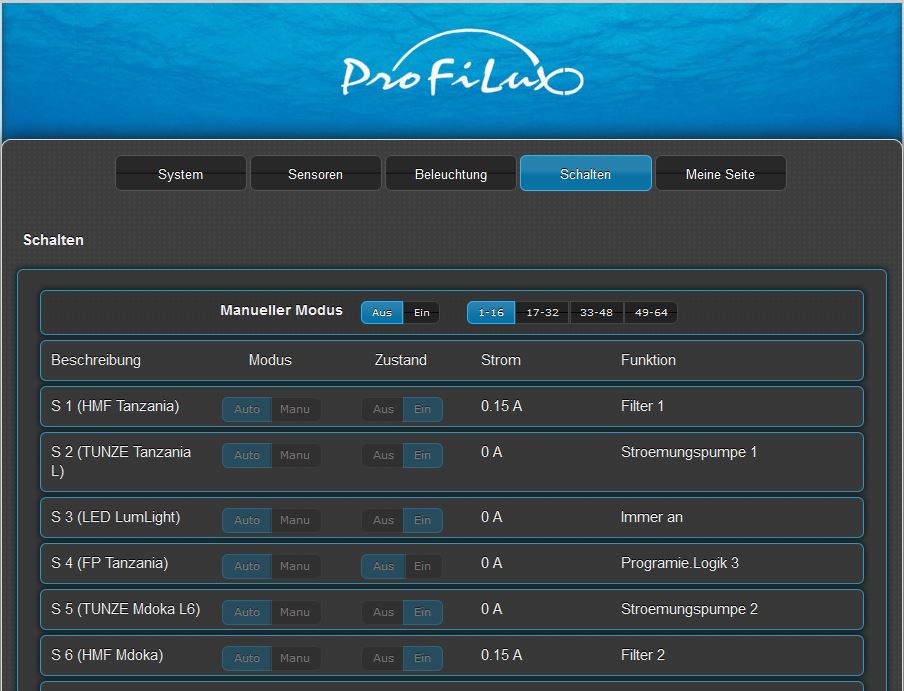
Task: Select the Schalten tab
Action: point(585,174)
